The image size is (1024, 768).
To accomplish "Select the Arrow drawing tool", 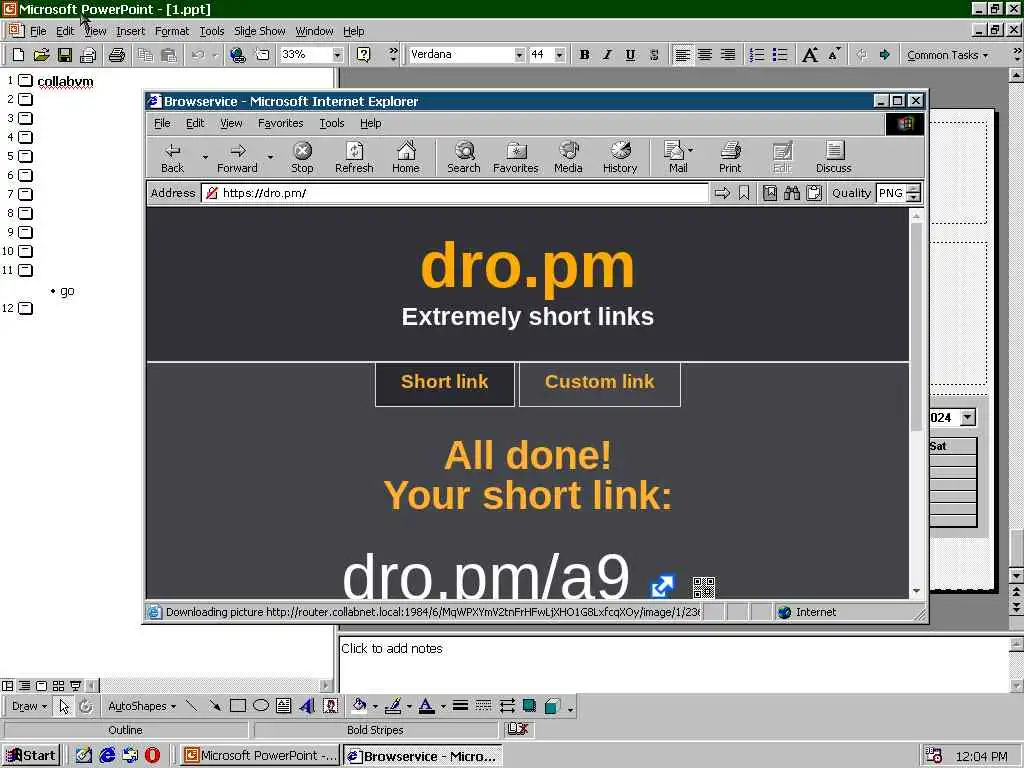I will [214, 706].
